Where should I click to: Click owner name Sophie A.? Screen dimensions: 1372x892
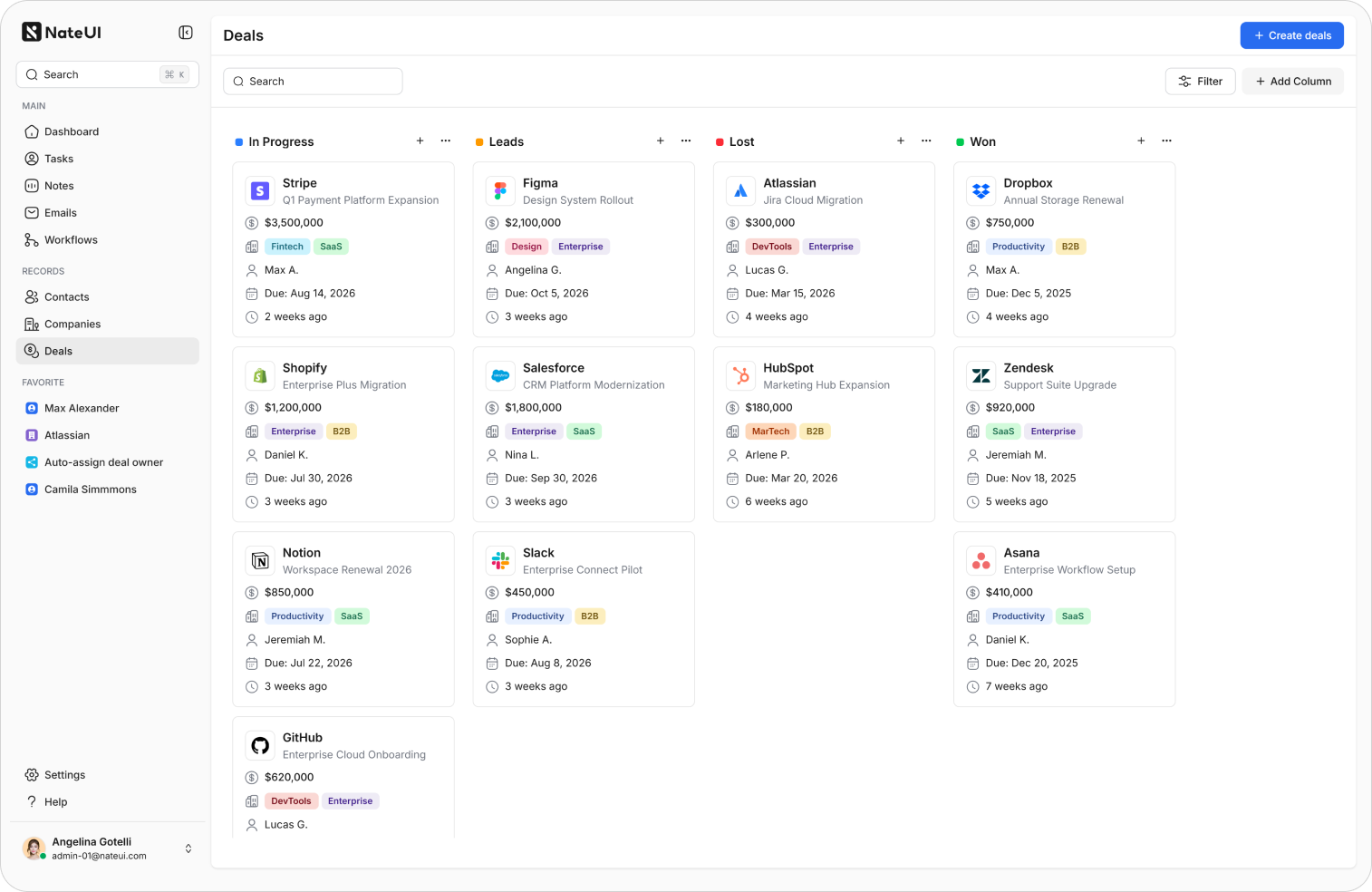528,640
